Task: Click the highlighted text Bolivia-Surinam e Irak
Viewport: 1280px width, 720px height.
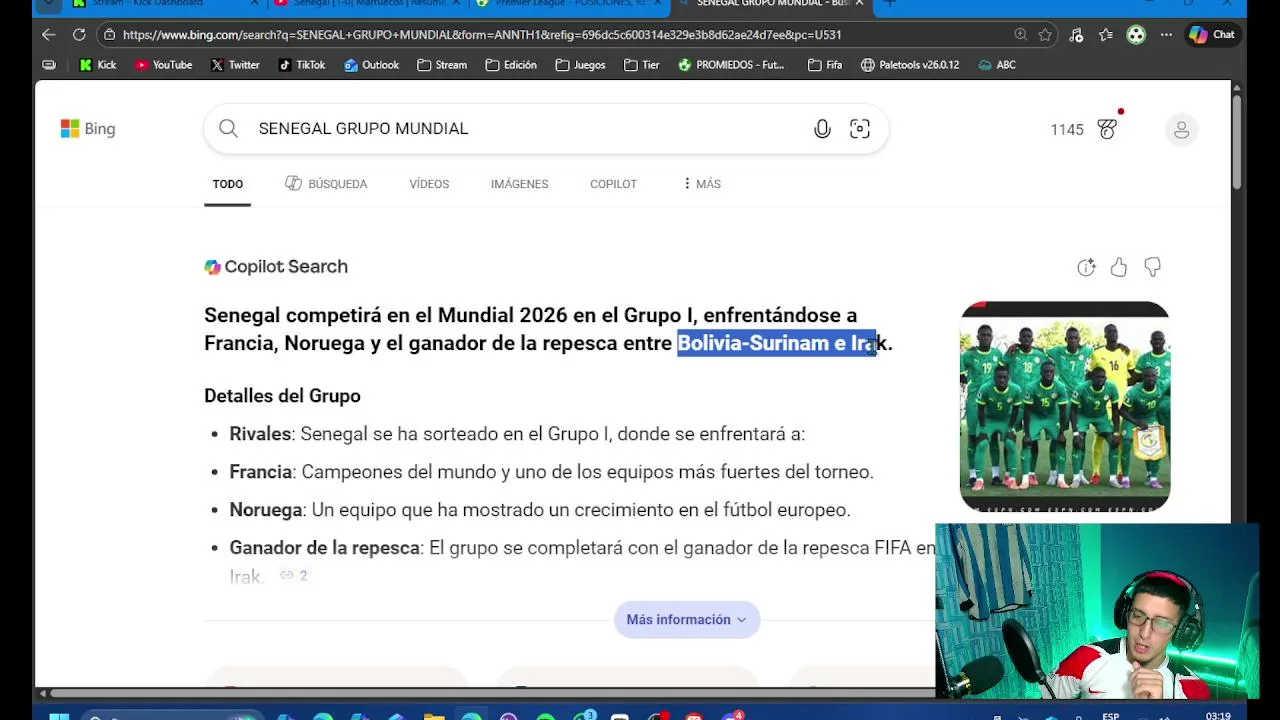Action: (x=777, y=343)
